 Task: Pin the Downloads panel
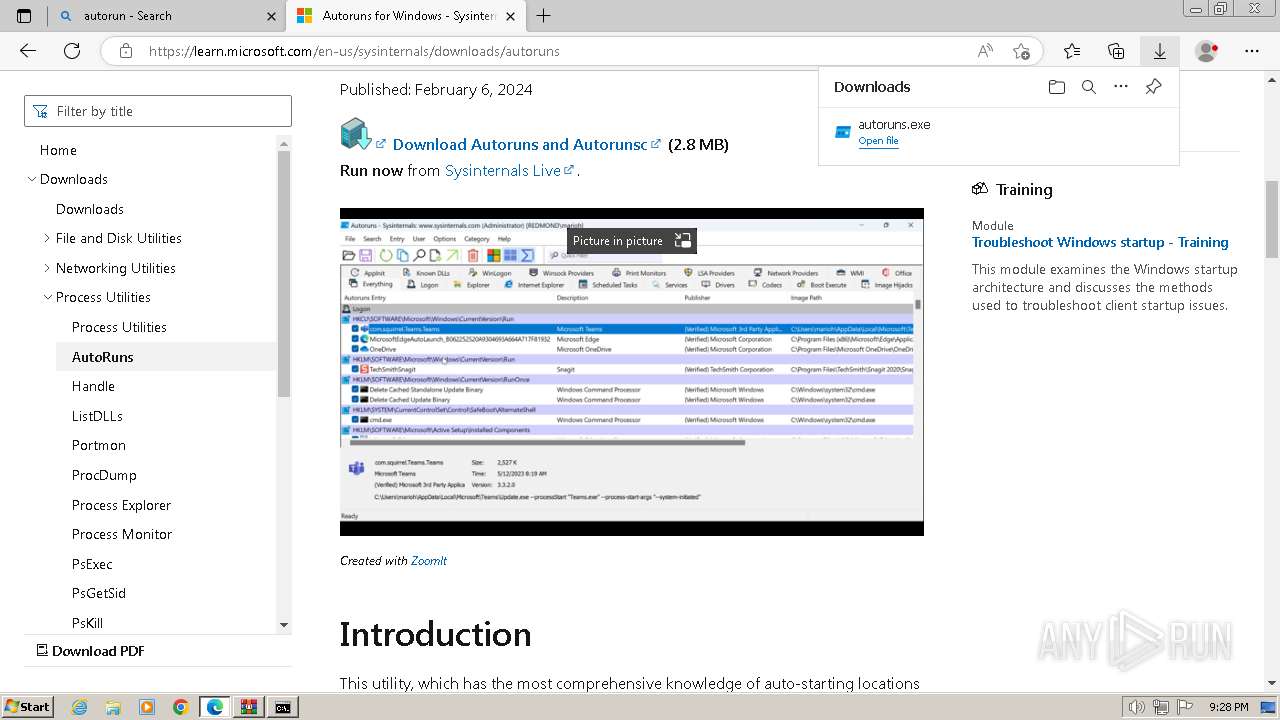(x=1153, y=87)
